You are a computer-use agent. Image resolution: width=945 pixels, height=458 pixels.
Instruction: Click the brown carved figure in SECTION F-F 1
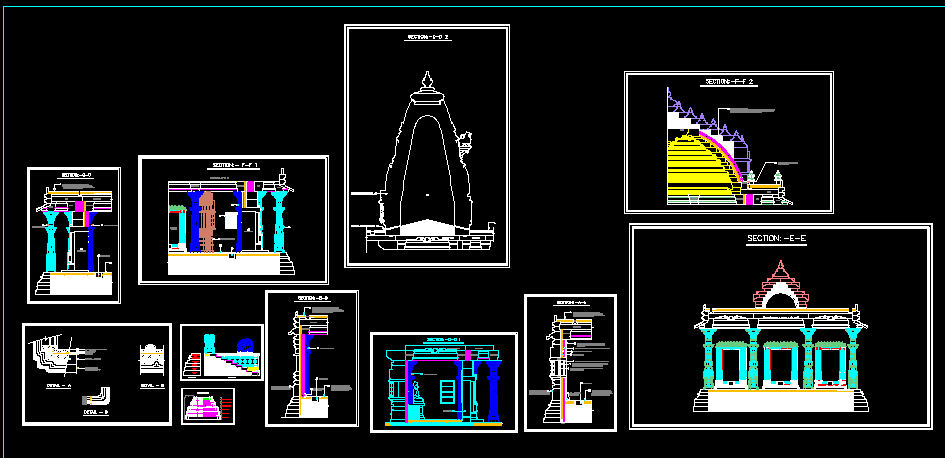click(207, 221)
